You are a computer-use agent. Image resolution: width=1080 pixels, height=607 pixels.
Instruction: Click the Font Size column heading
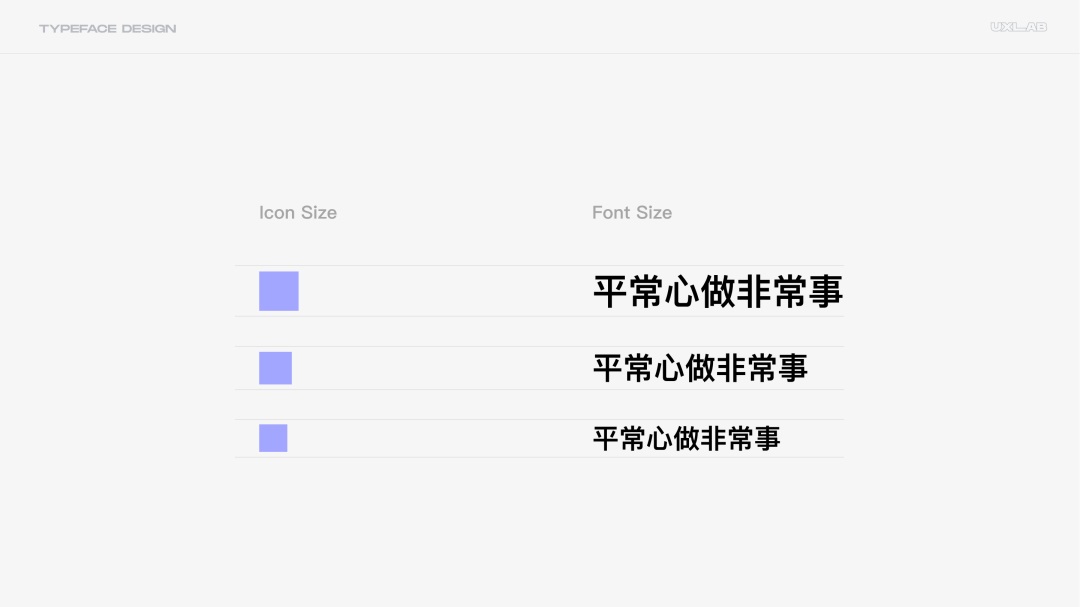point(632,212)
